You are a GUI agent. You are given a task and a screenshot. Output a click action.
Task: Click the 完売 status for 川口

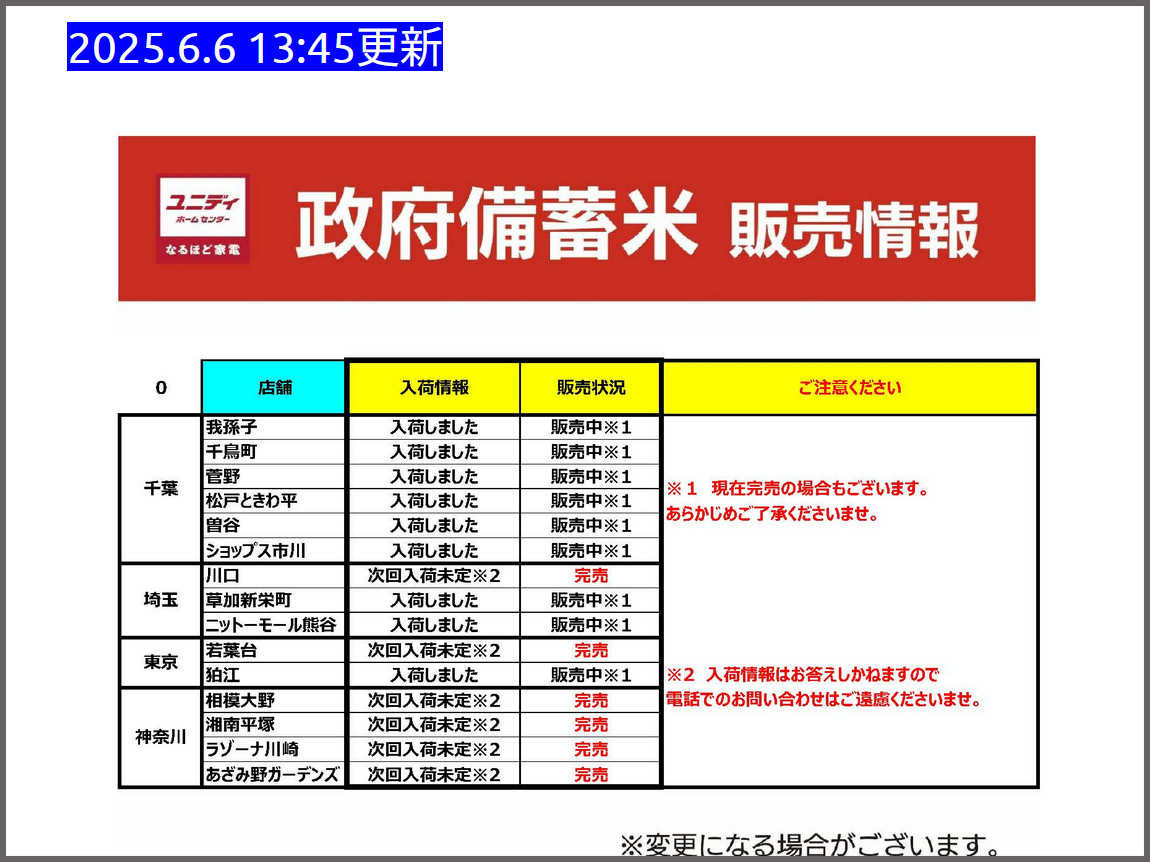pyautogui.click(x=591, y=576)
